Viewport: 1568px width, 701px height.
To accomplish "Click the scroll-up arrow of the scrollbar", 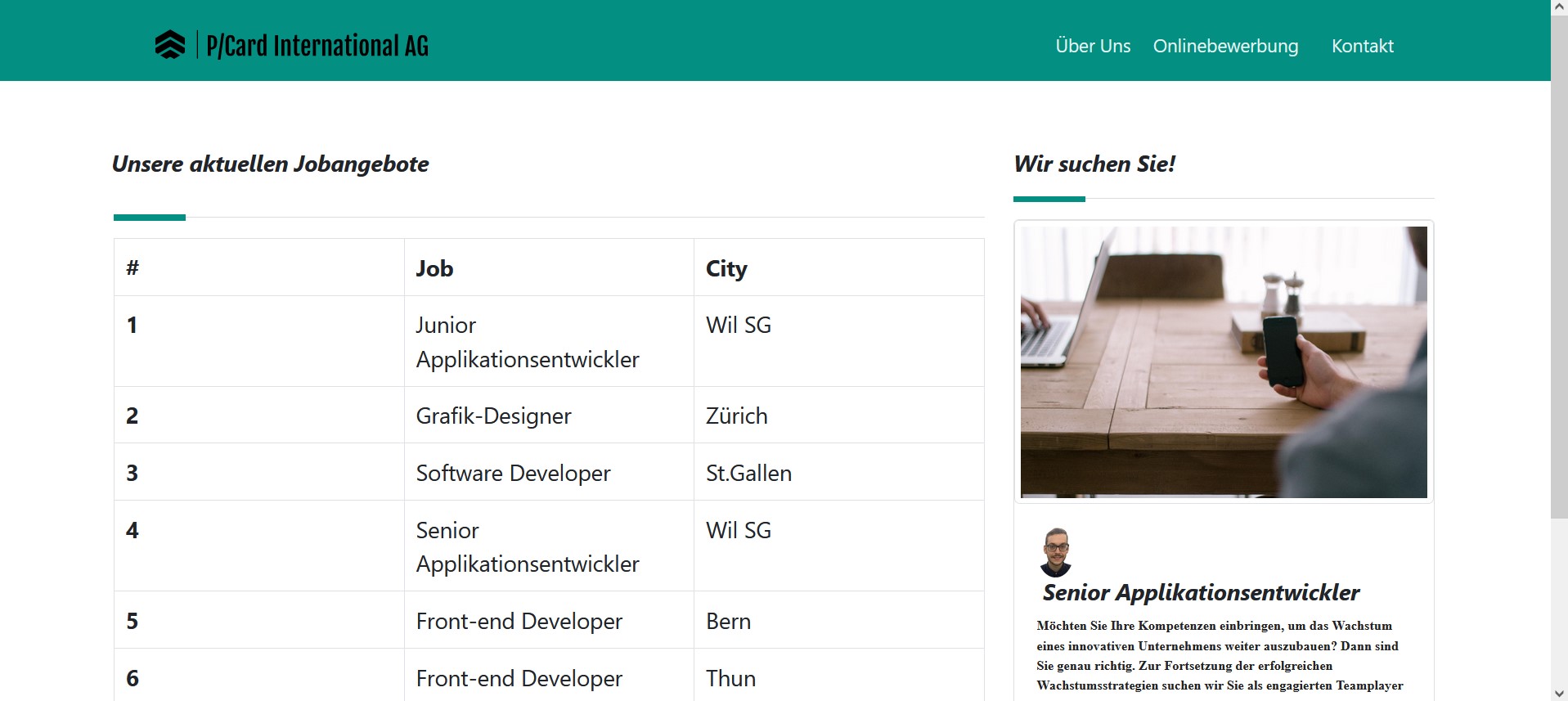I will click(x=1559, y=7).
